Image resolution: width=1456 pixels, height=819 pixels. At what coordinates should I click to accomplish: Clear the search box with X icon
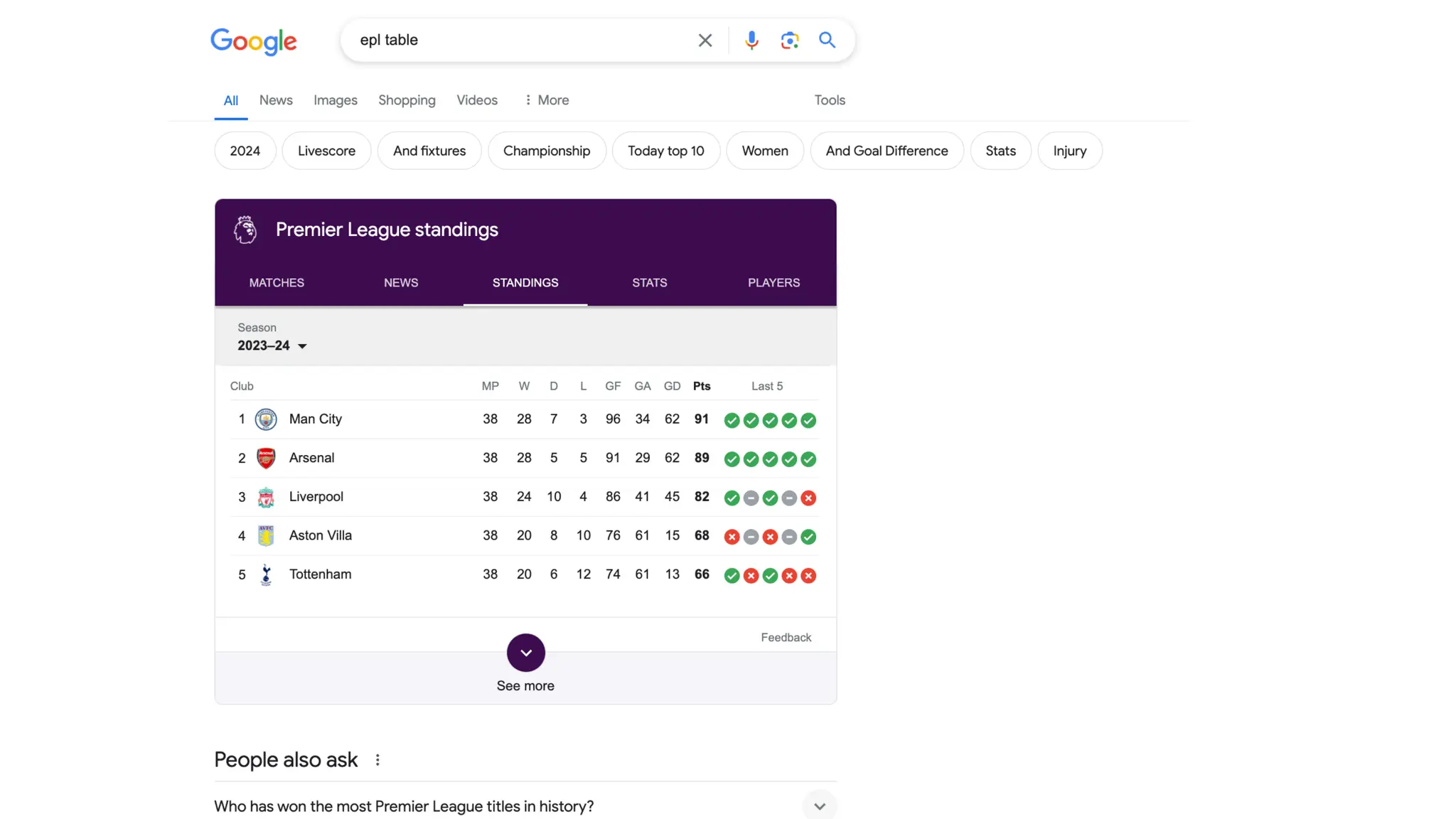pos(705,41)
